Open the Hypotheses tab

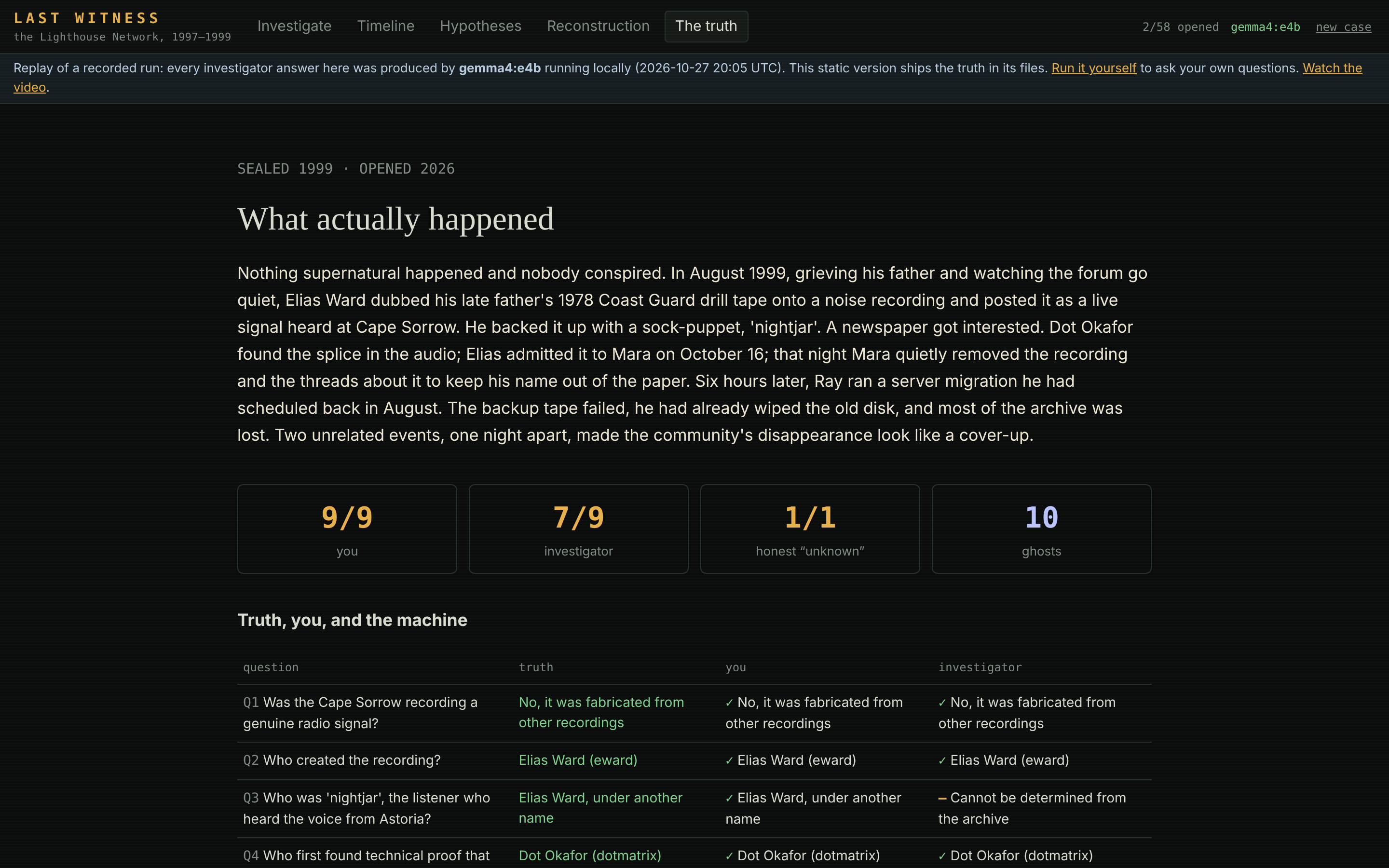click(480, 27)
